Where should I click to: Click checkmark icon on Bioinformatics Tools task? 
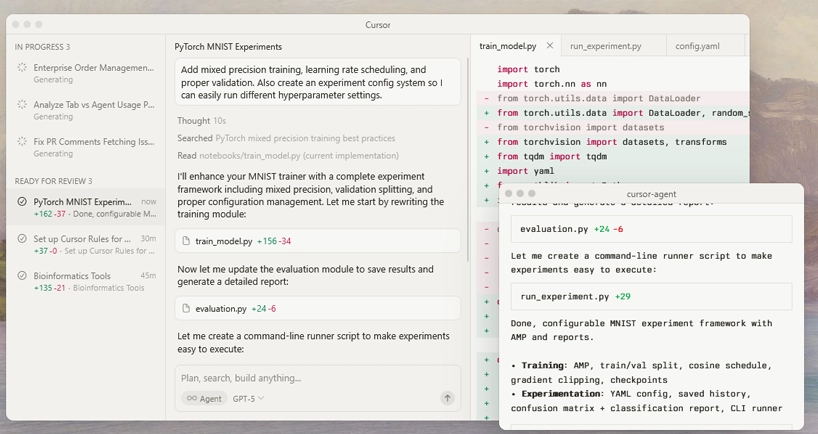click(23, 276)
